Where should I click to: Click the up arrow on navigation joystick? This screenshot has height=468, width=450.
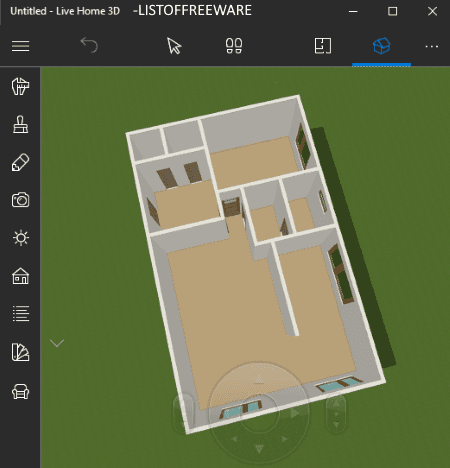point(259,379)
